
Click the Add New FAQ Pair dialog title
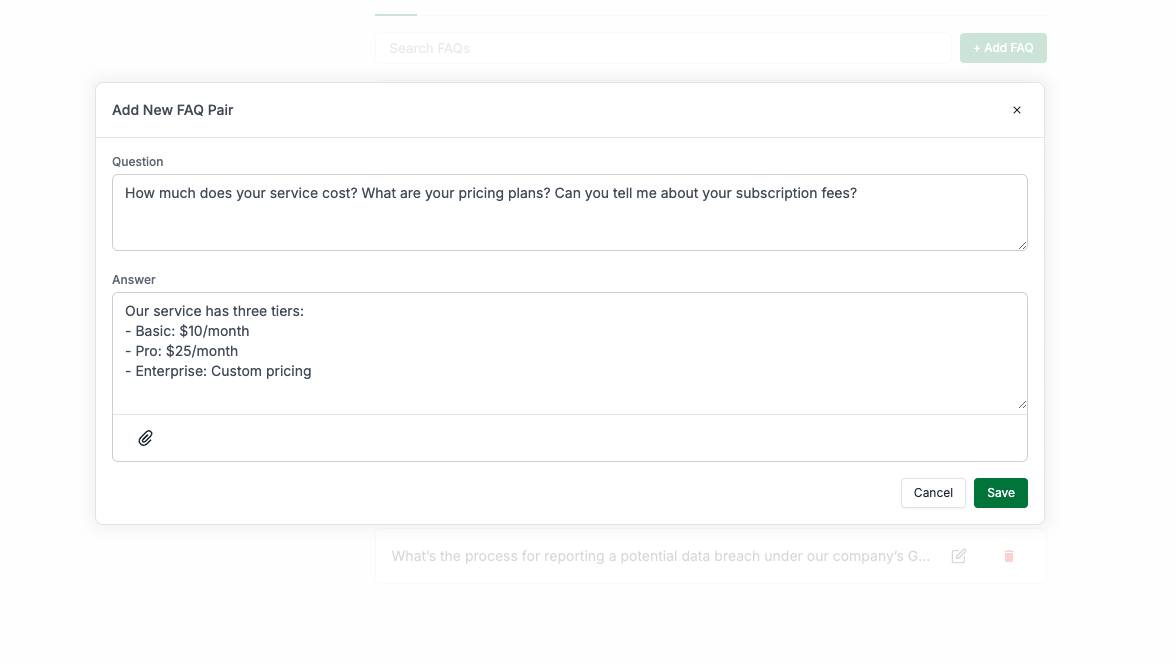pos(173,110)
